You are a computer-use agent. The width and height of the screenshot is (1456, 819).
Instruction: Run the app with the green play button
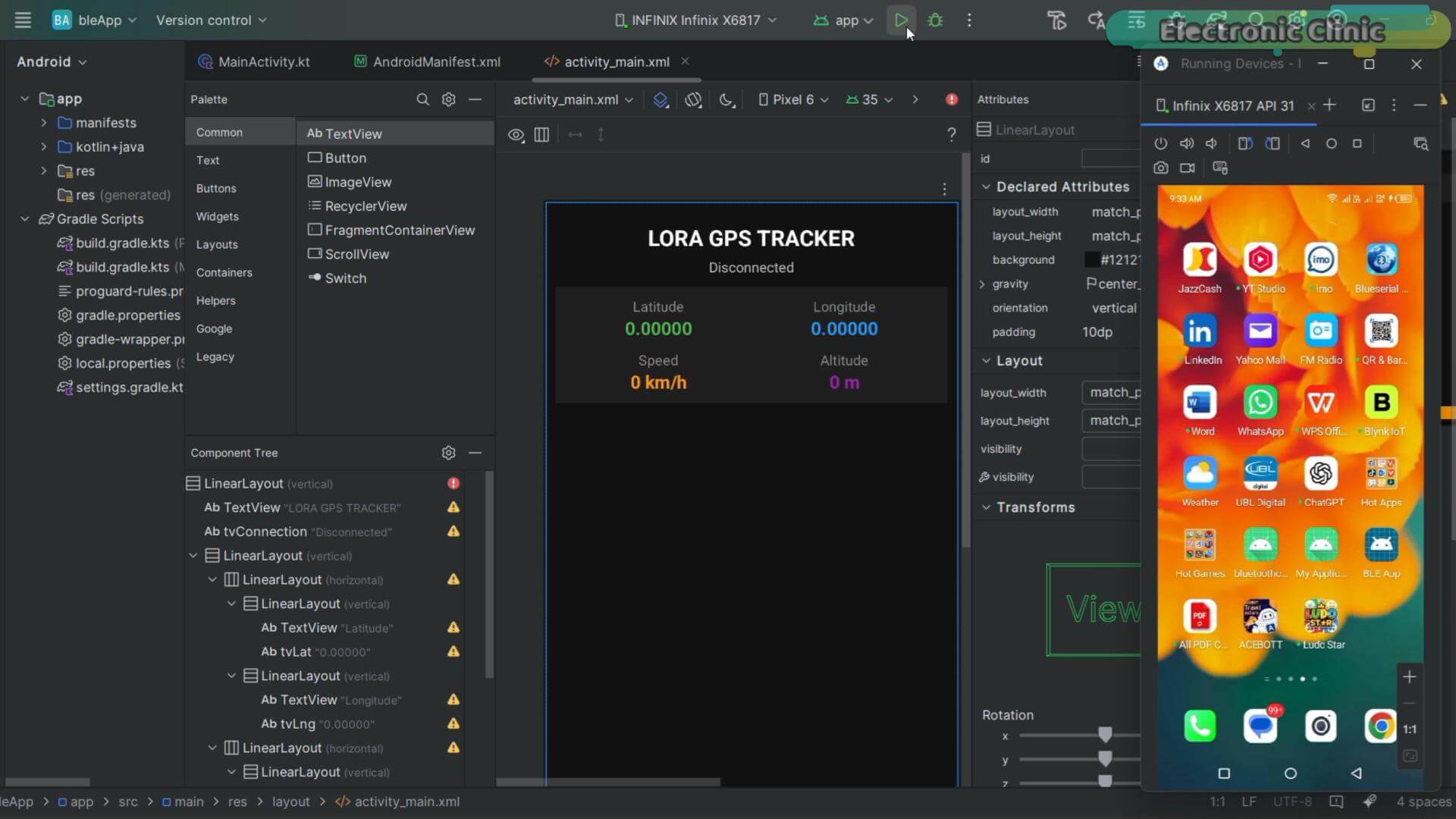pyautogui.click(x=901, y=20)
